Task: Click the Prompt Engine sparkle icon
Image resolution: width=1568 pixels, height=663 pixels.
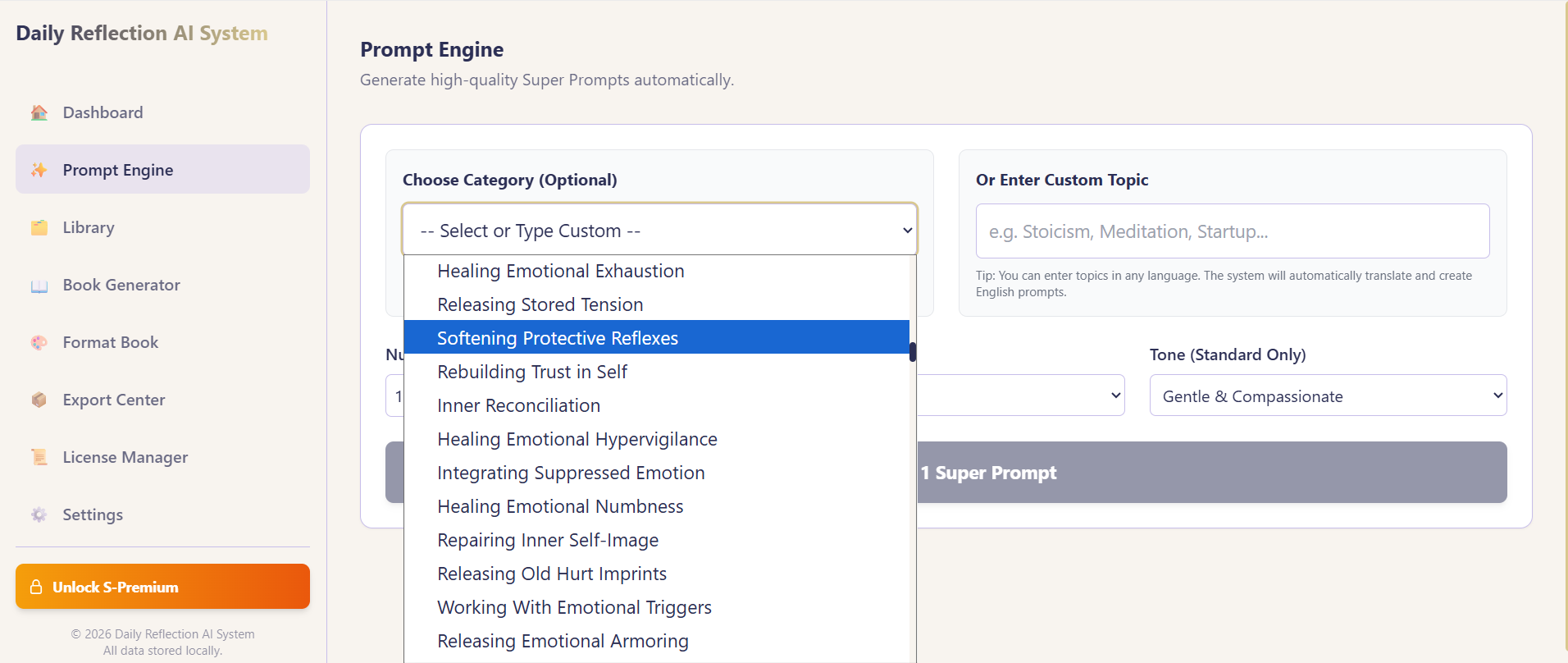Action: (x=39, y=170)
